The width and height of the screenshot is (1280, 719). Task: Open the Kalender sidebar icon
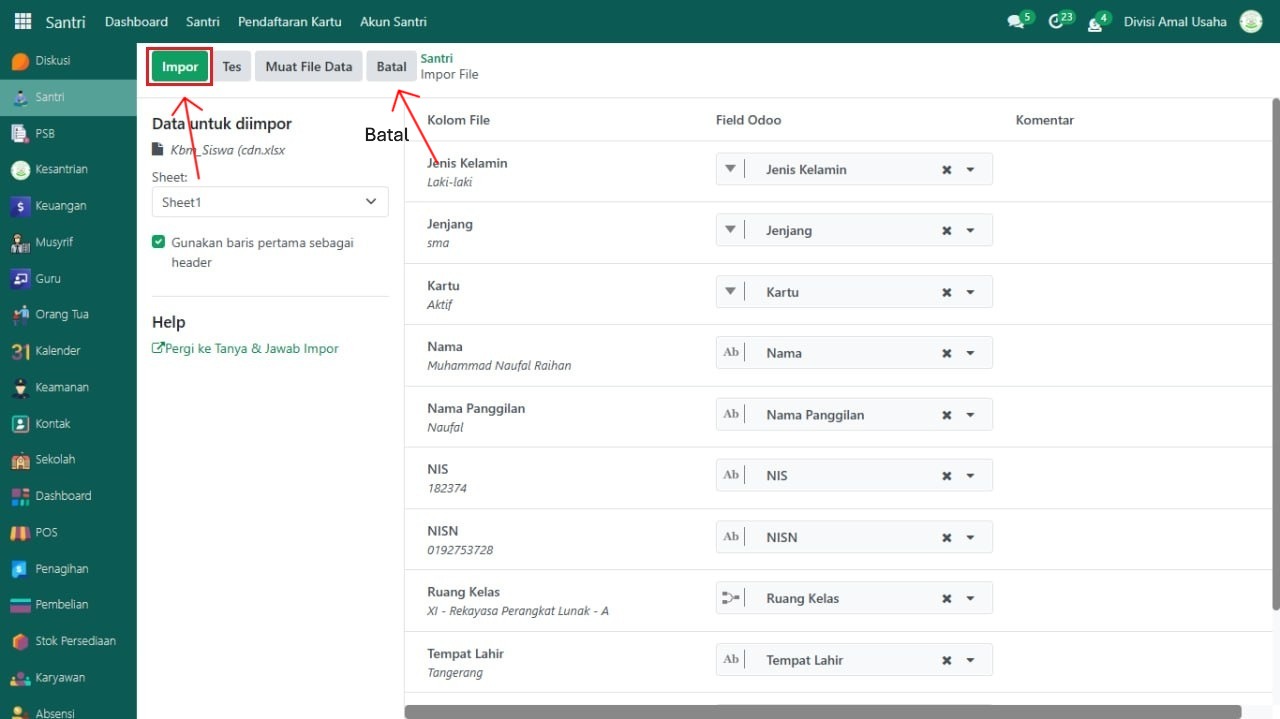click(x=20, y=351)
